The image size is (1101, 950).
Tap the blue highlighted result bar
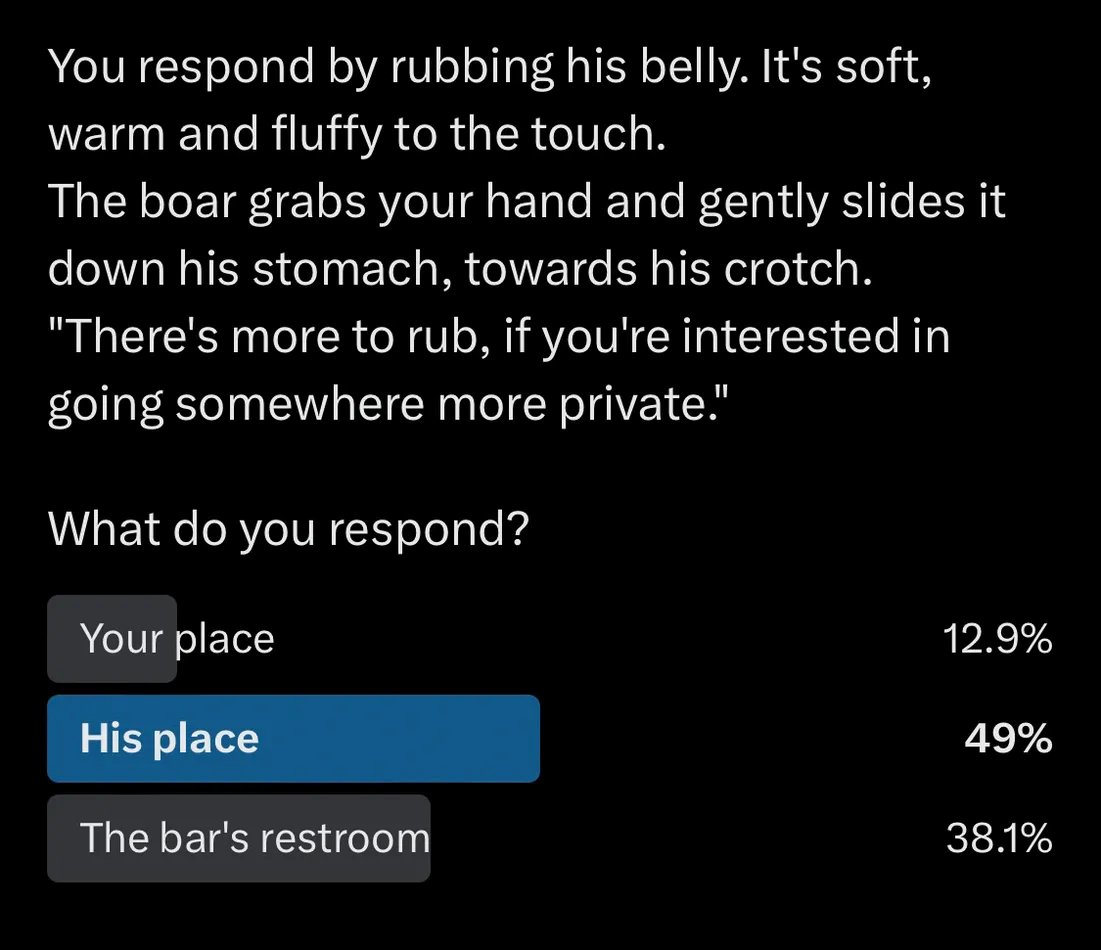pyautogui.click(x=294, y=739)
